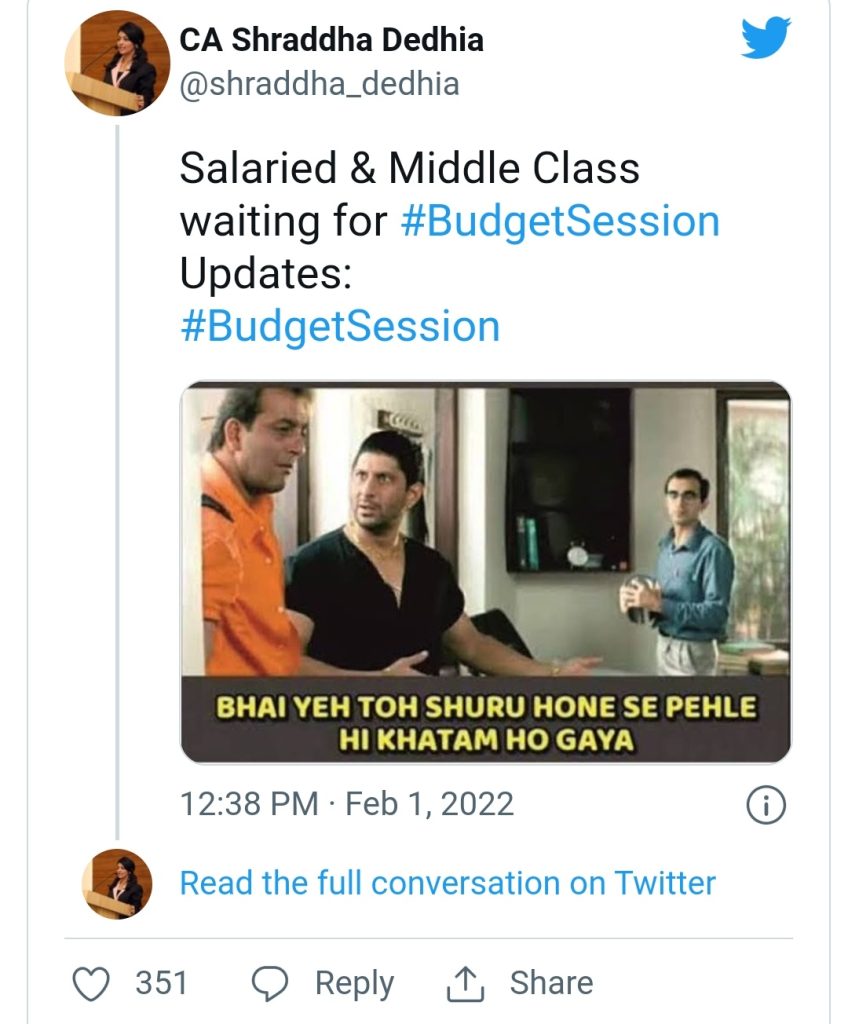Open the first #BudgetSession hashtag after 'waiting for'
848x1024 pixels.
coord(560,221)
